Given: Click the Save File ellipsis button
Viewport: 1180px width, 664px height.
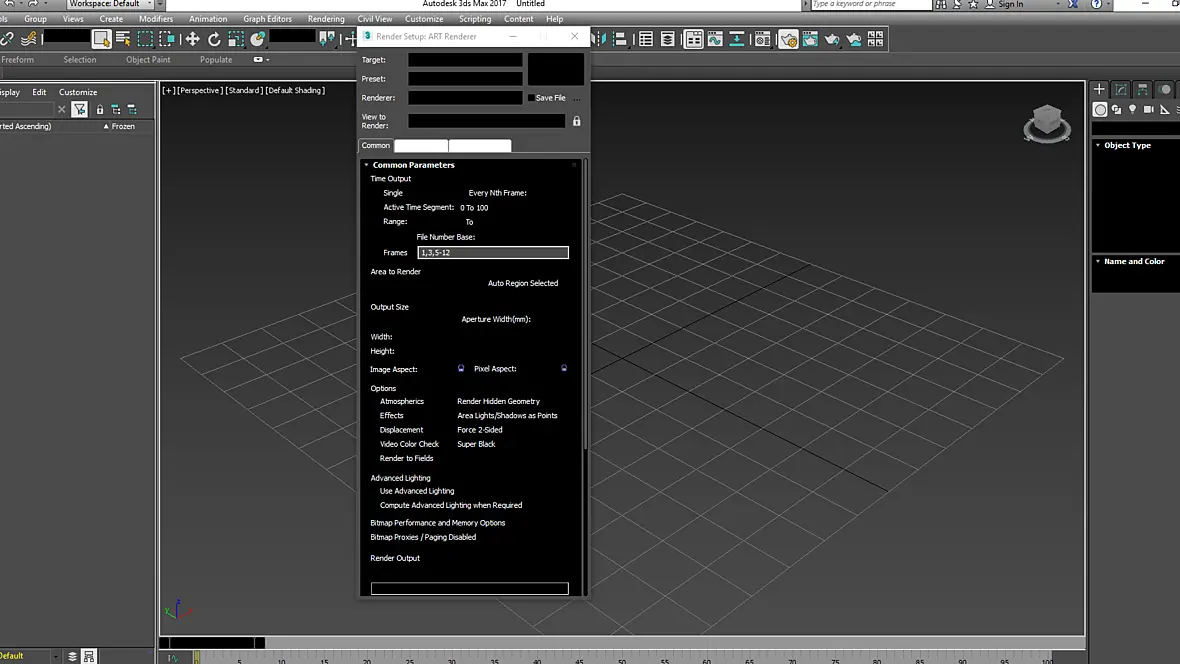Looking at the screenshot, I should pyautogui.click(x=577, y=99).
